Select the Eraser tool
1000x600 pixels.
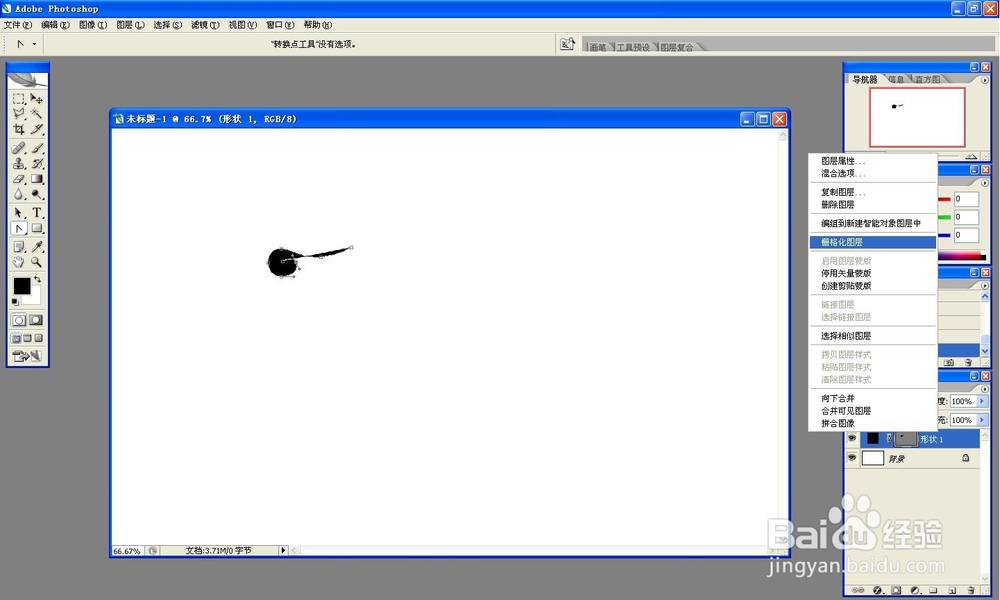[x=18, y=179]
